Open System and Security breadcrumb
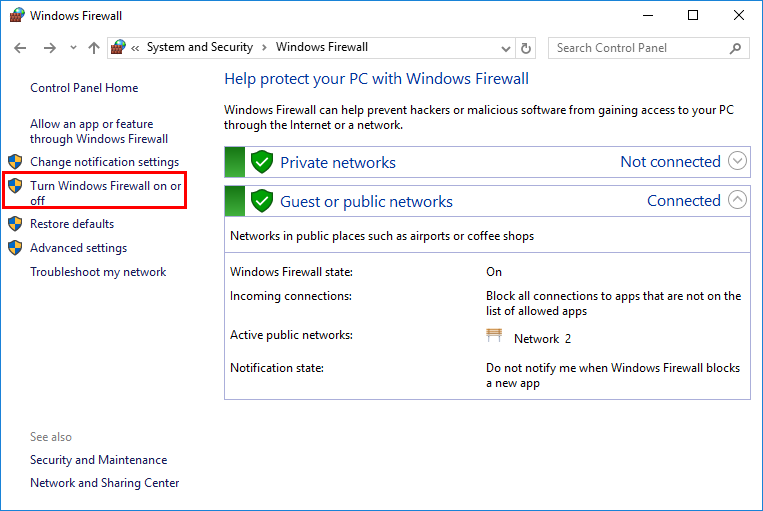Viewport: 763px width, 511px height. tap(200, 47)
